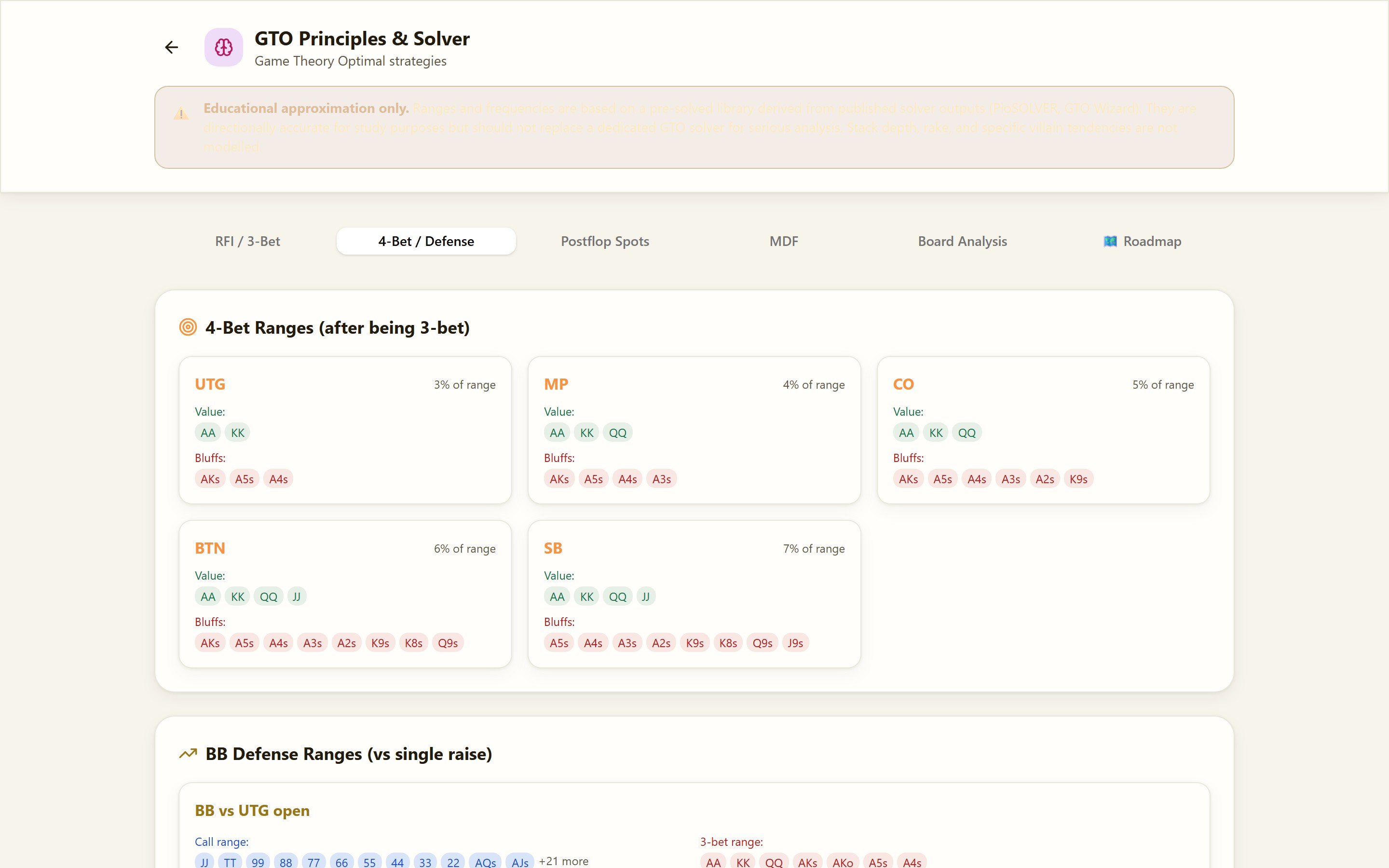1389x868 pixels.
Task: Click '4% of range' in MP card
Action: point(813,385)
